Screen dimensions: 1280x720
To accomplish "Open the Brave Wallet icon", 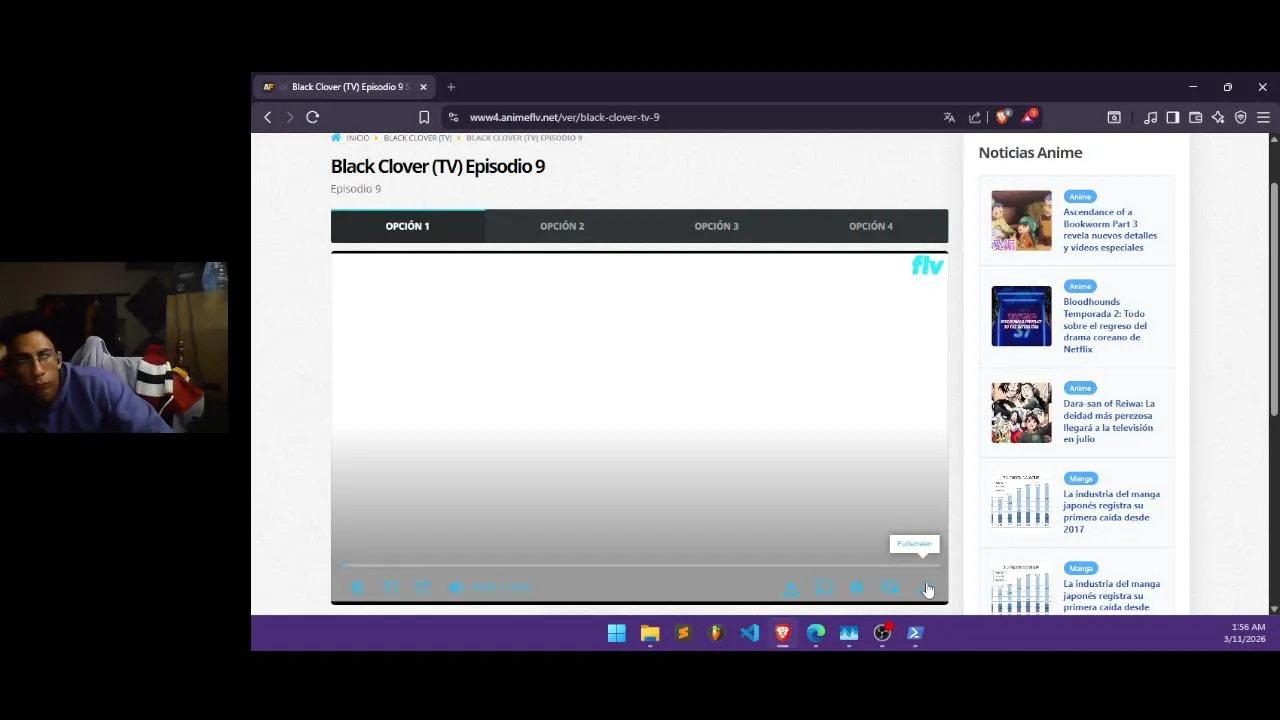I will click(x=1195, y=117).
